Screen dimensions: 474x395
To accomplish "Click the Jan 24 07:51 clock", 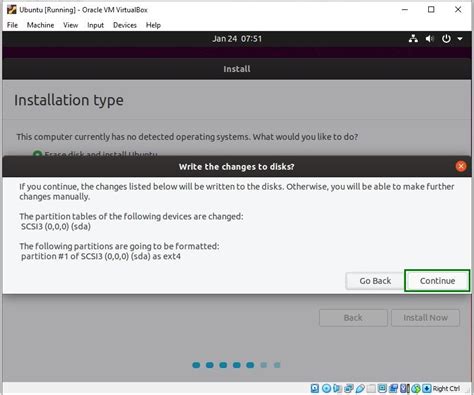I will (x=237, y=39).
